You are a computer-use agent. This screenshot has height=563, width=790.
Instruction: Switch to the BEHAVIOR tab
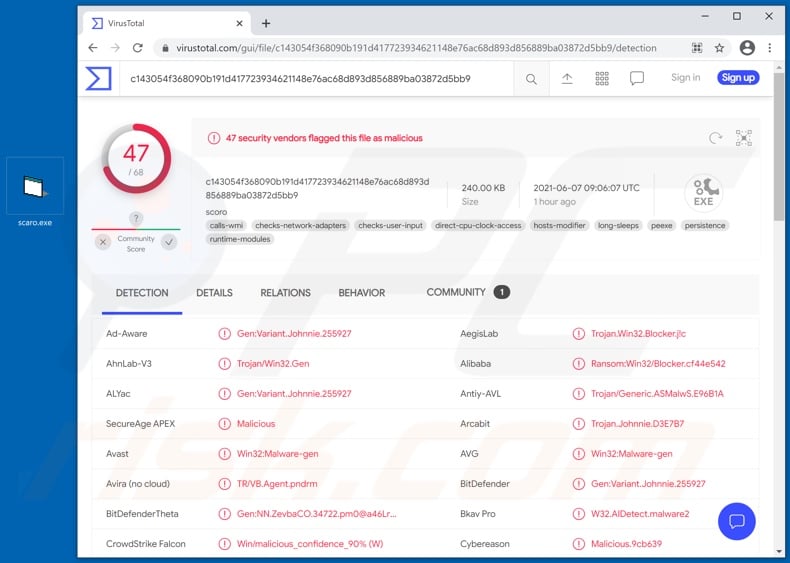[361, 293]
